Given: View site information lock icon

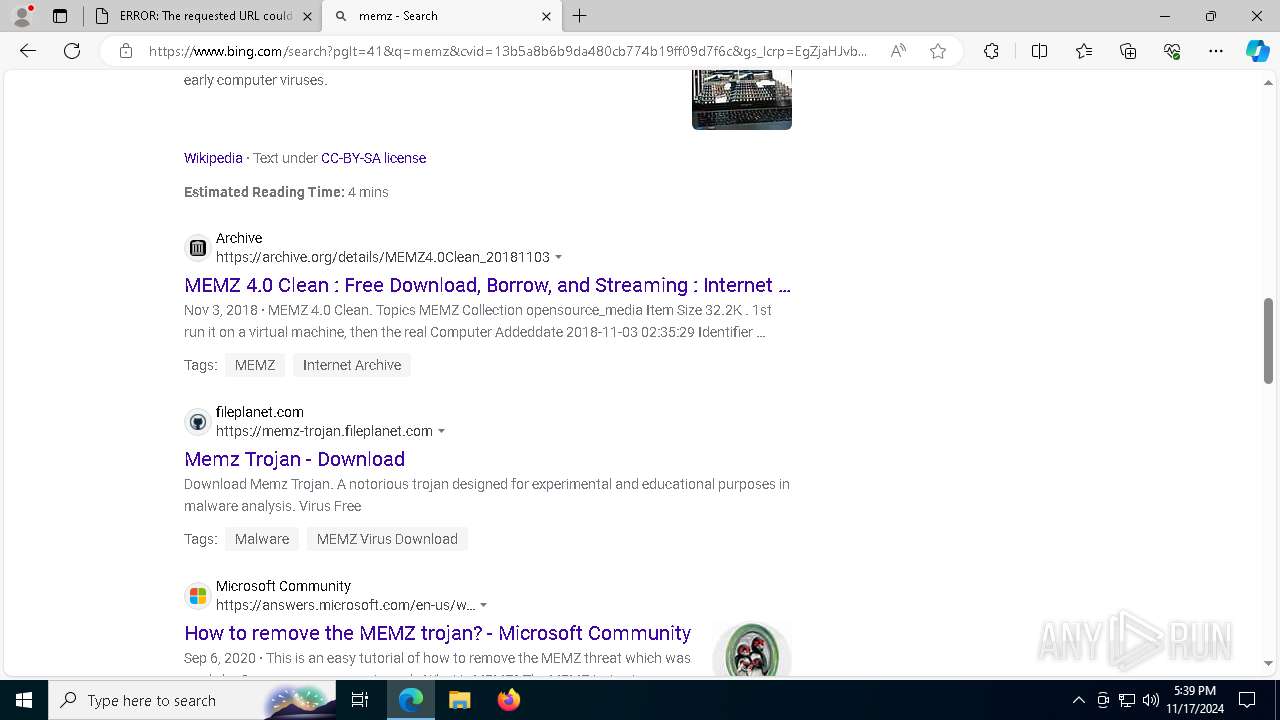Looking at the screenshot, I should [x=125, y=51].
